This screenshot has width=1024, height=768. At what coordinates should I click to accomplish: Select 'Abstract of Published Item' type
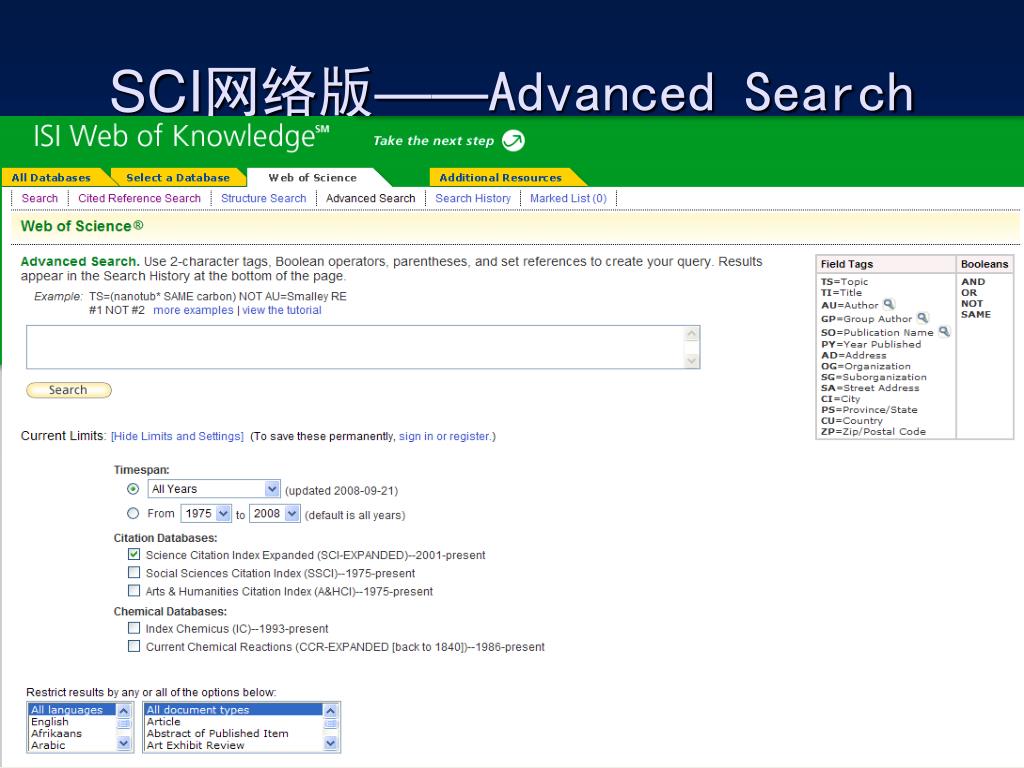tap(217, 733)
